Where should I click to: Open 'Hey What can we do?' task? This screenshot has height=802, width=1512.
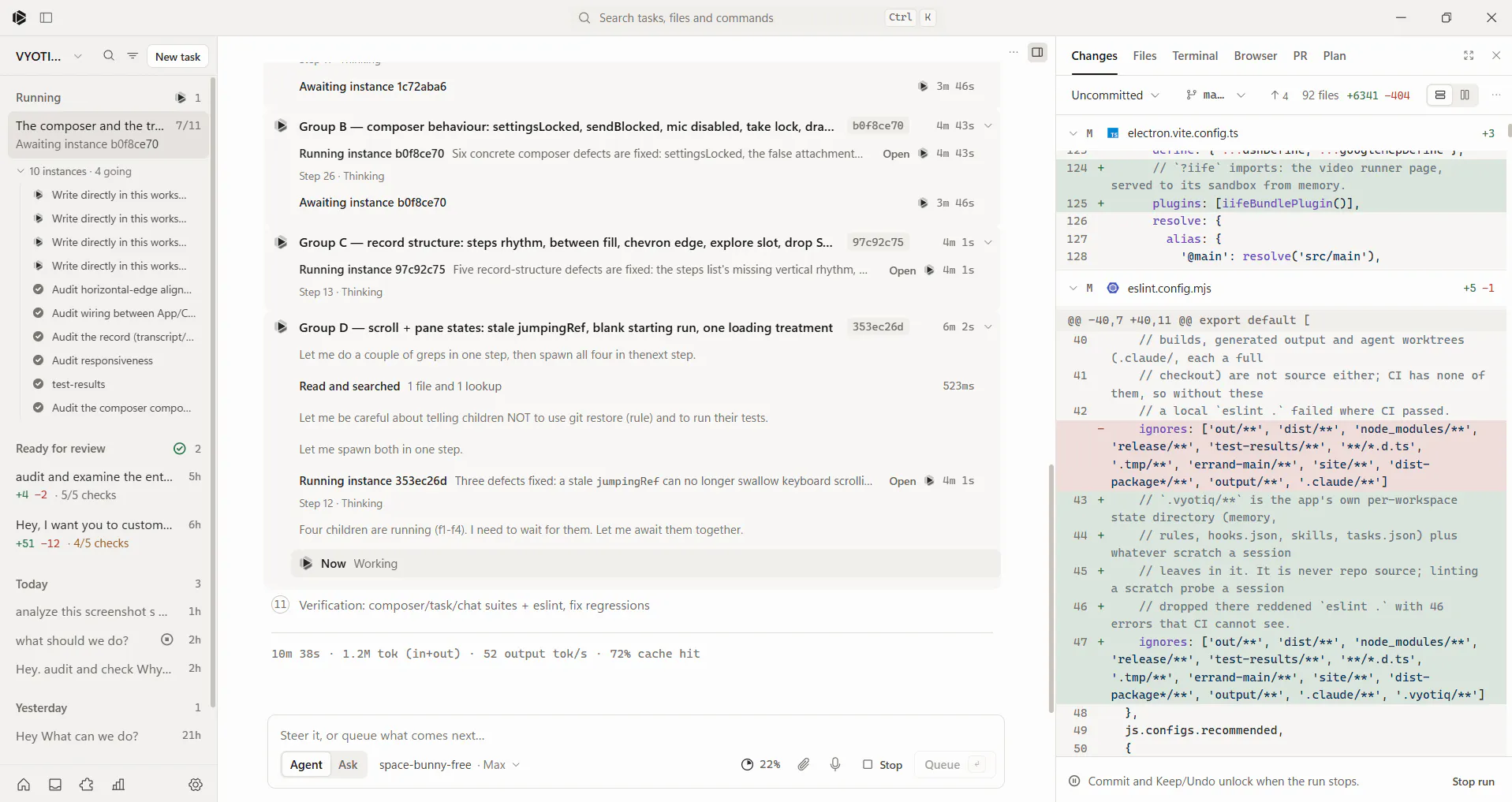point(108,736)
